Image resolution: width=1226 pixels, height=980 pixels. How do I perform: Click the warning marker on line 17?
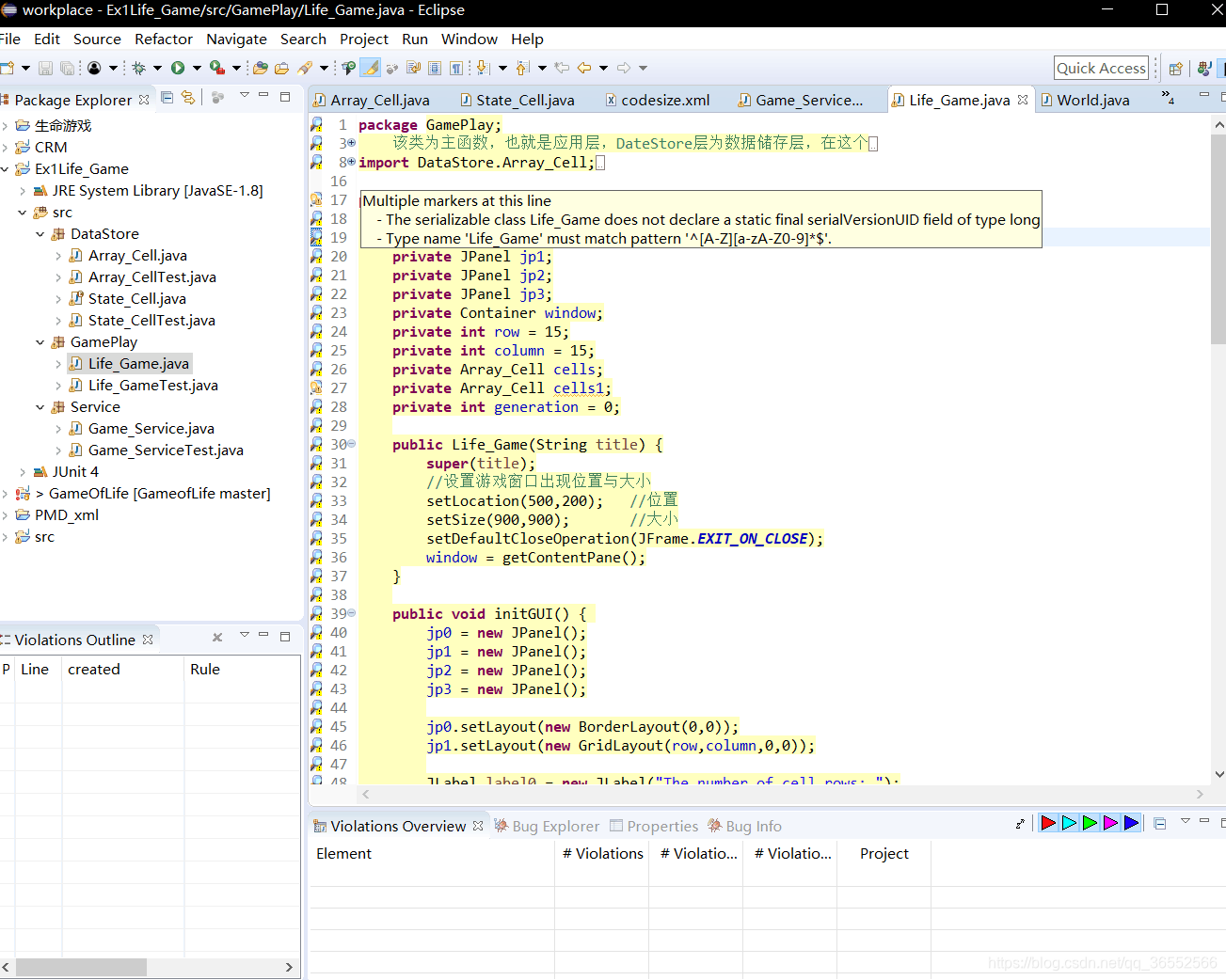tap(316, 199)
